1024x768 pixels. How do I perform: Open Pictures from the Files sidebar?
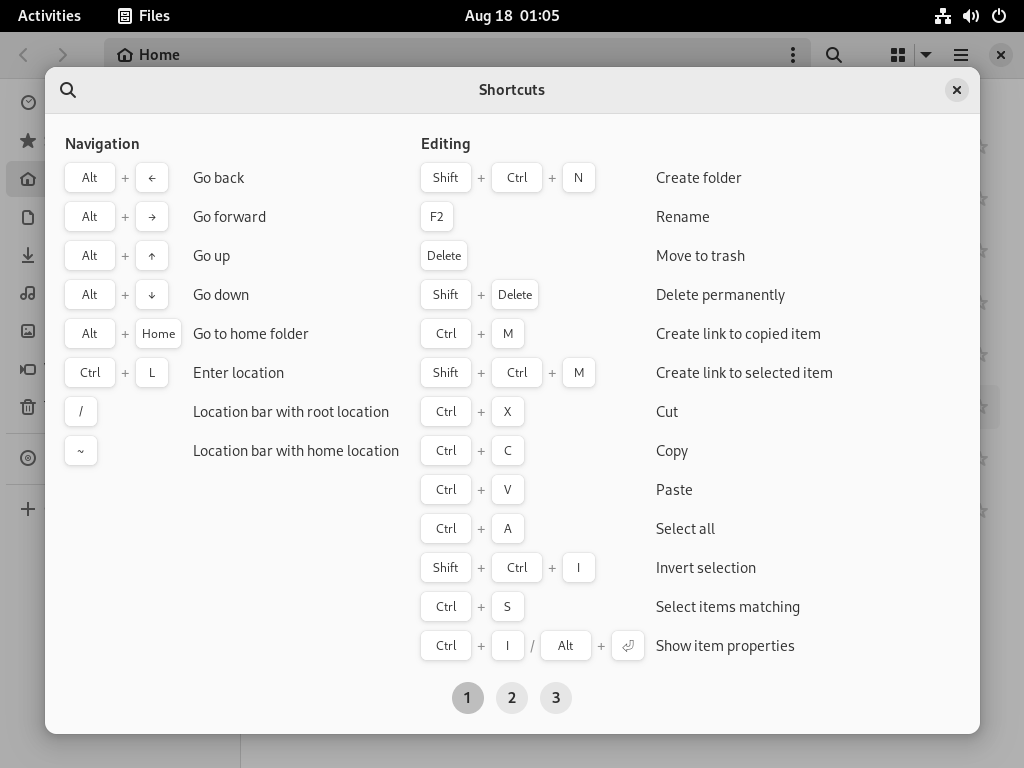[x=28, y=331]
